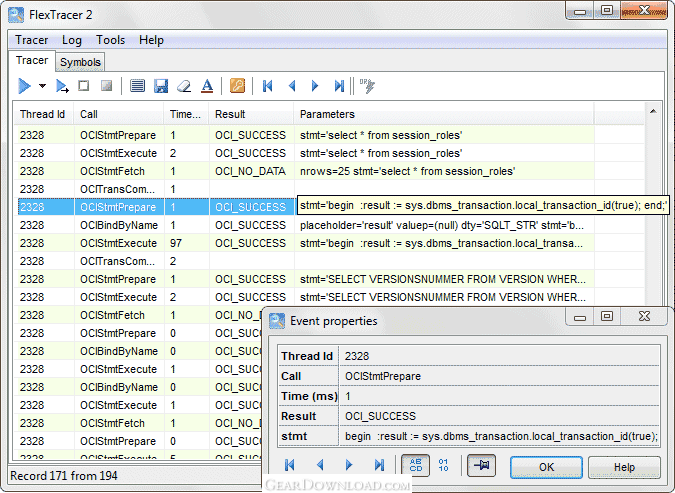Stop tracing with the square icon
The width and height of the screenshot is (675, 493).
[84, 86]
